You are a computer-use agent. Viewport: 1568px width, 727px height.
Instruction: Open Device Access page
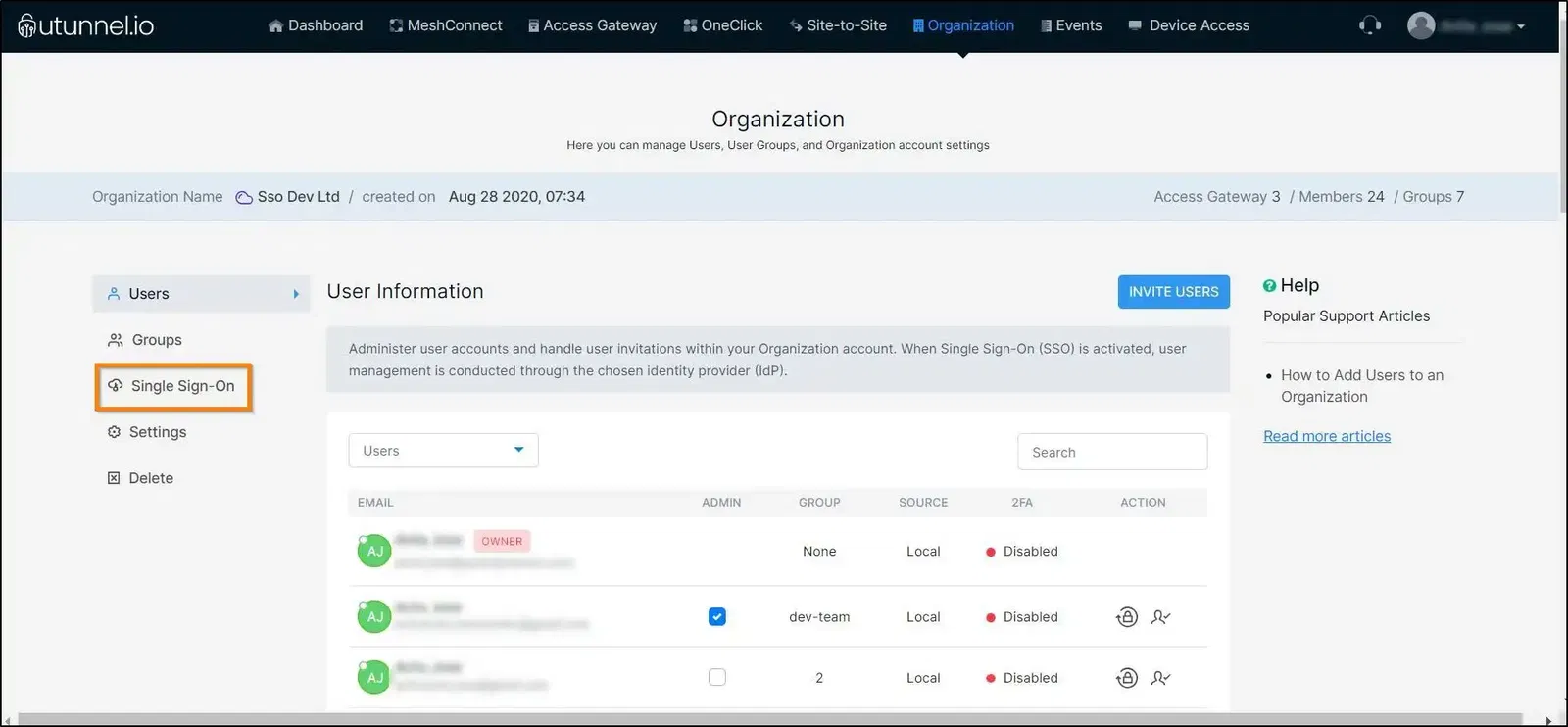pos(1189,25)
